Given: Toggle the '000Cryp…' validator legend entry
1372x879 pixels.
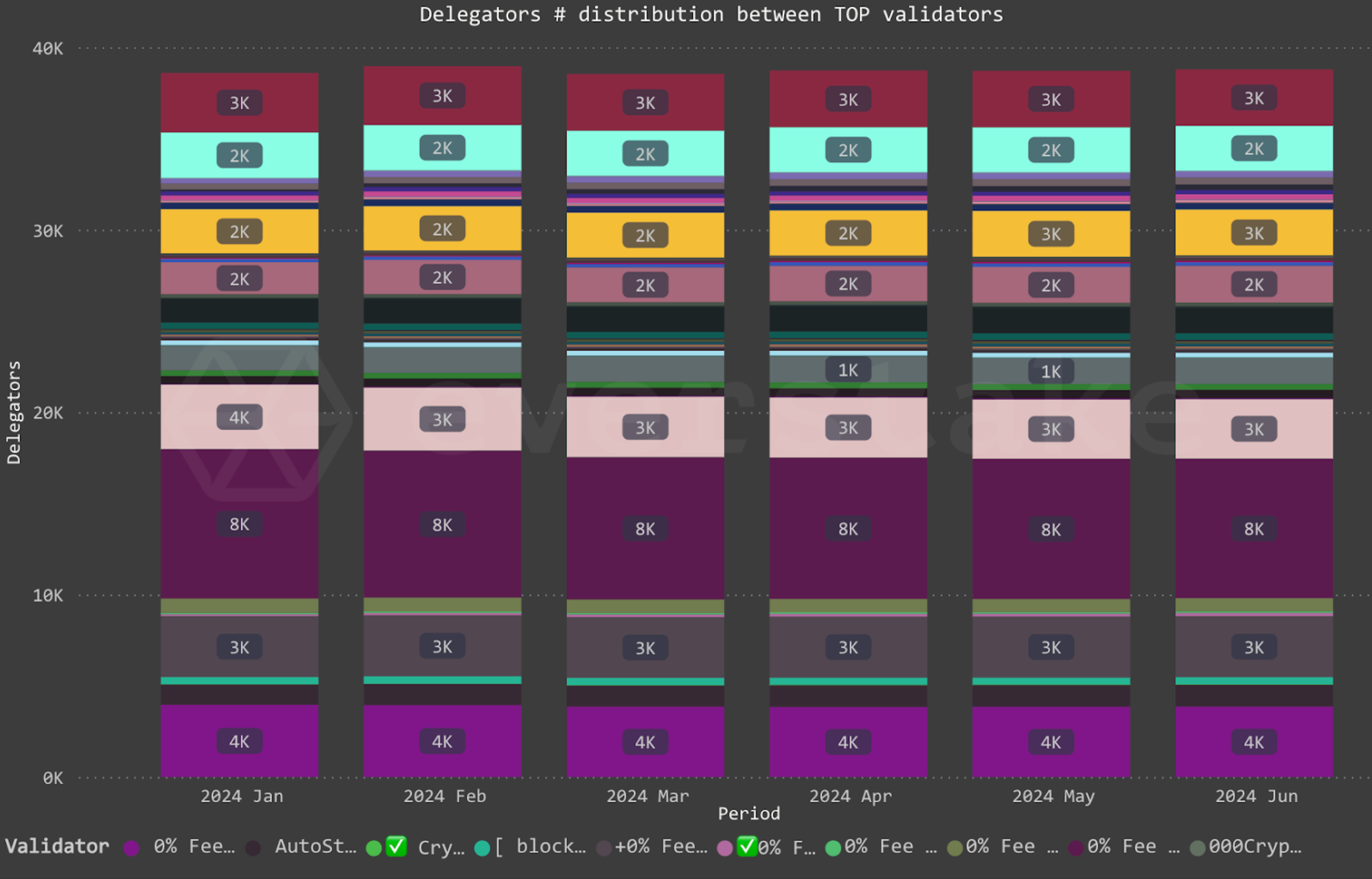Looking at the screenshot, I should coord(1246,847).
